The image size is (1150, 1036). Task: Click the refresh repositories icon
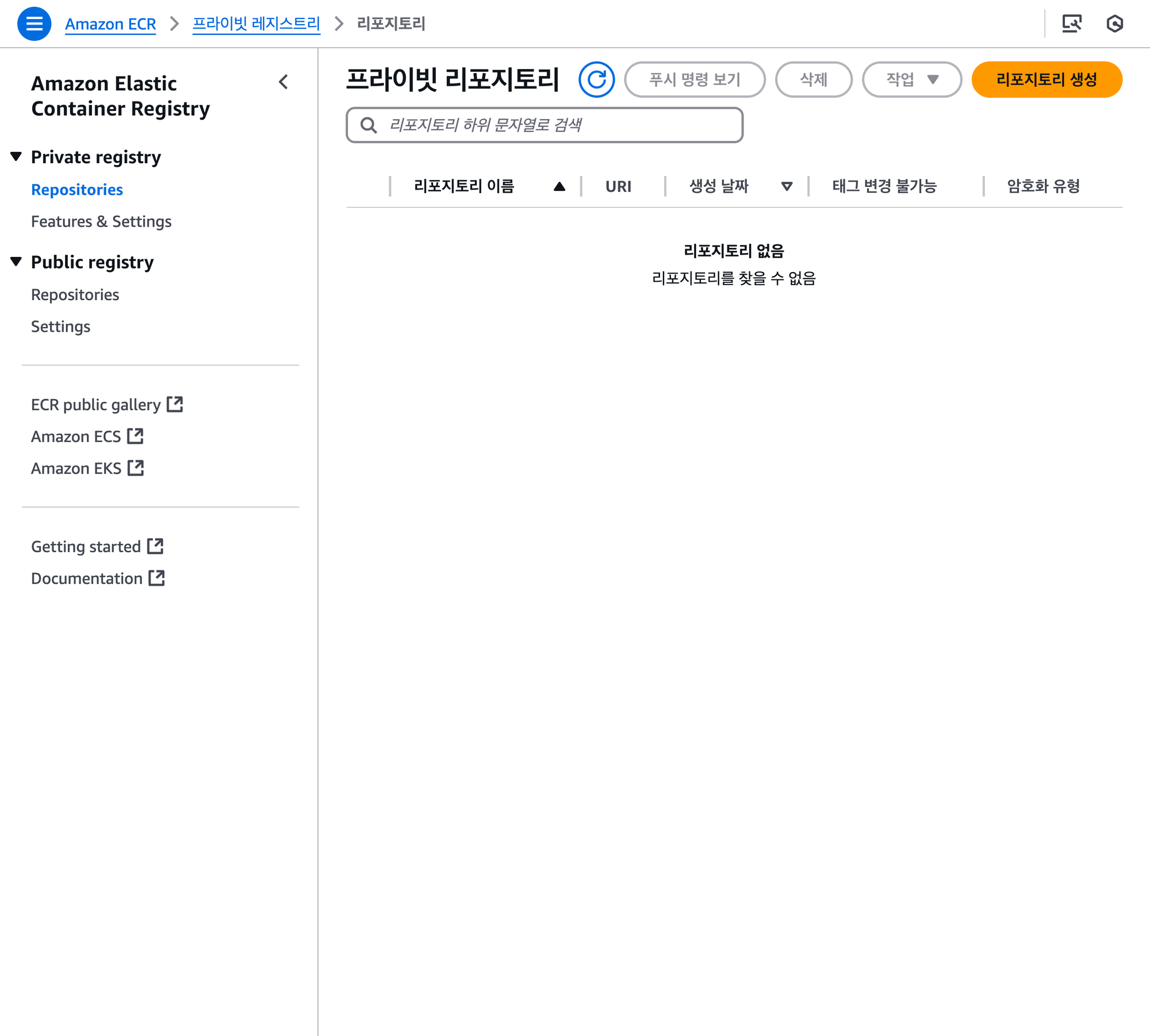596,79
